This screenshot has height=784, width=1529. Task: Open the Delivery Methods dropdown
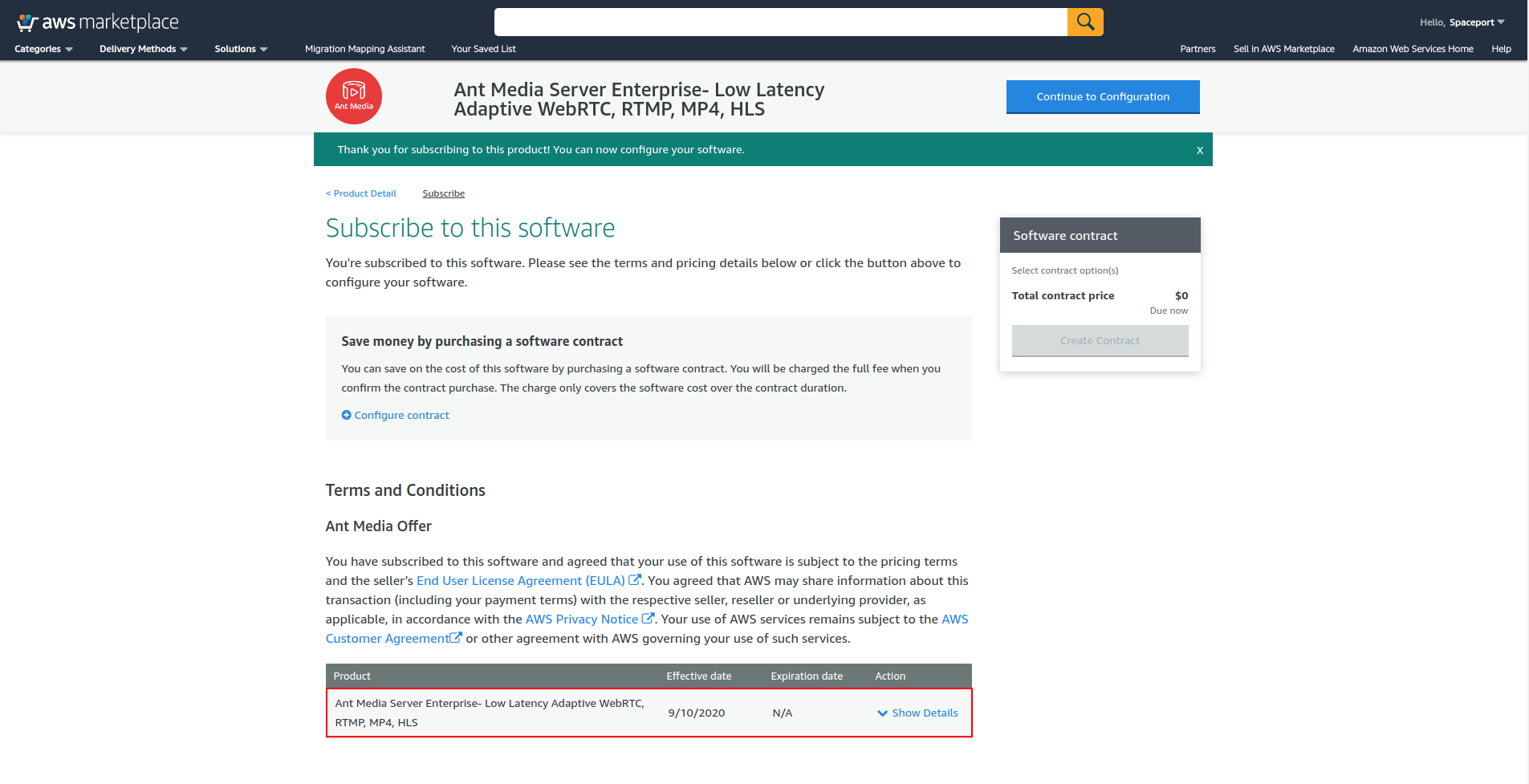(x=144, y=49)
